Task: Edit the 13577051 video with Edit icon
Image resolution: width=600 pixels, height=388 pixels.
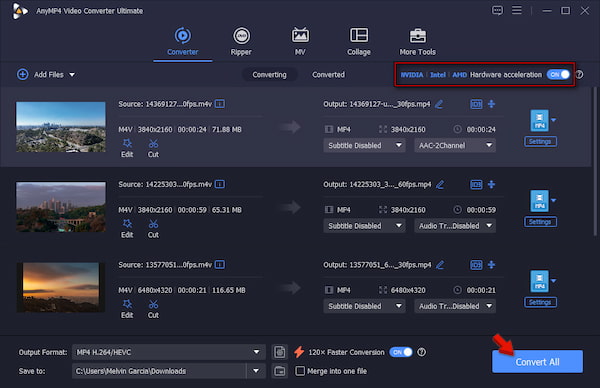Action: click(x=127, y=309)
